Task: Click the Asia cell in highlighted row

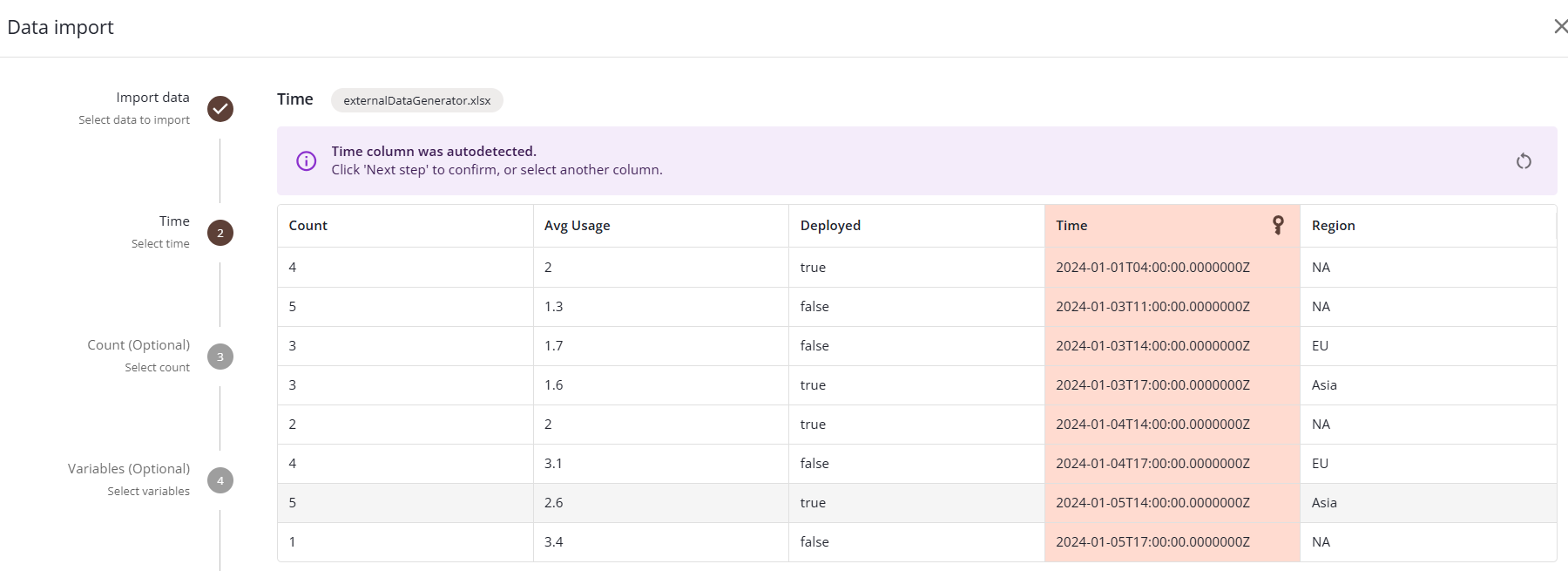Action: point(1324,503)
